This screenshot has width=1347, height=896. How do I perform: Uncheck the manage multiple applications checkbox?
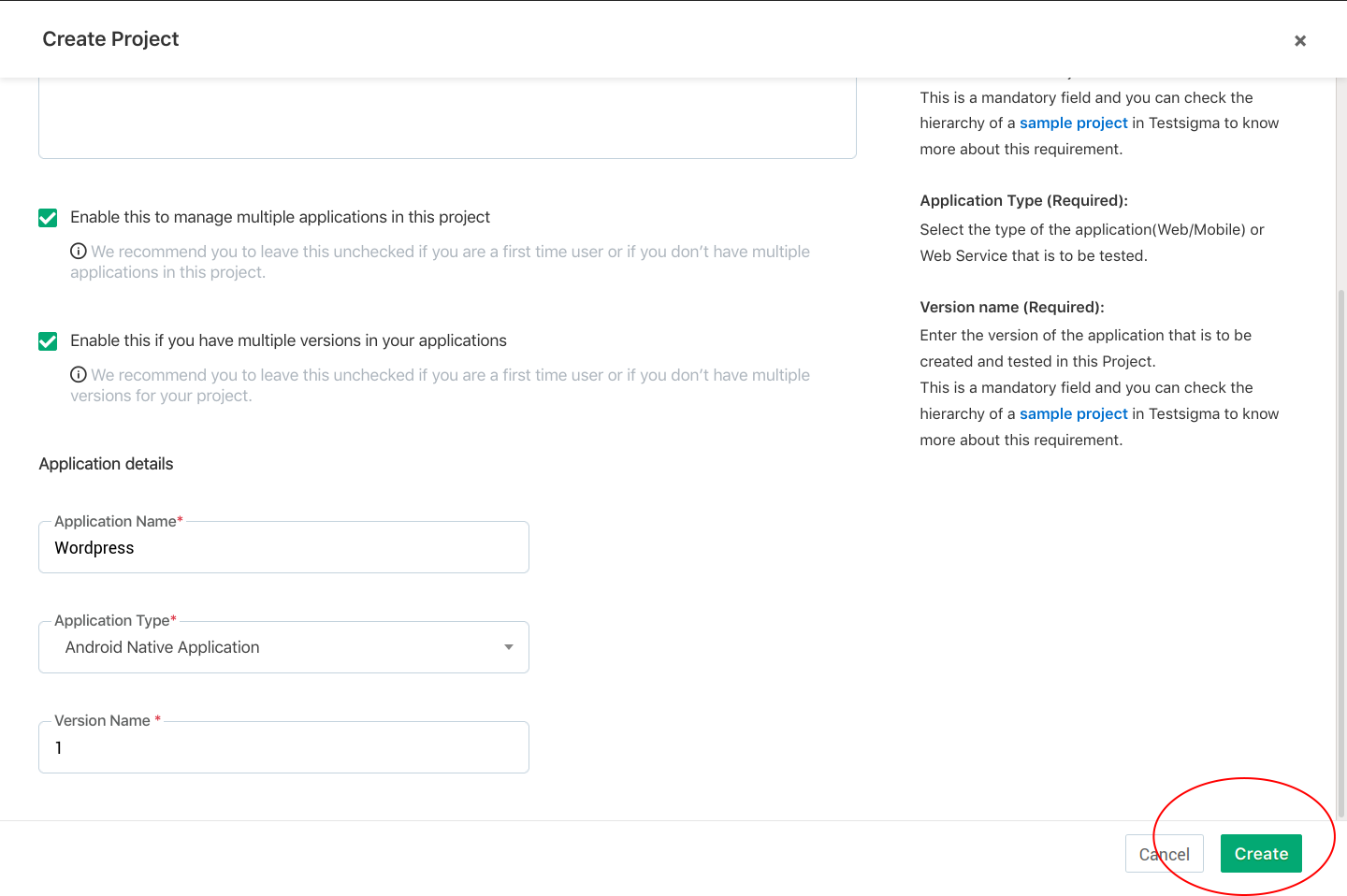48,218
